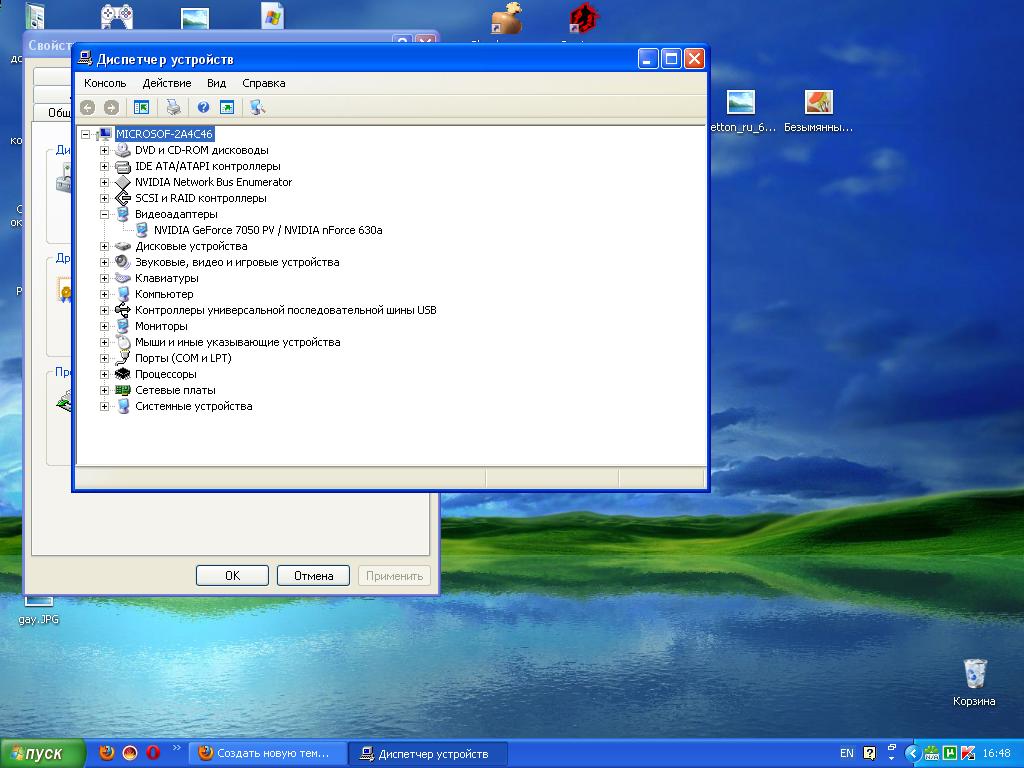Click the Firefox quick launch icon
The width and height of the screenshot is (1024, 768).
[x=106, y=753]
